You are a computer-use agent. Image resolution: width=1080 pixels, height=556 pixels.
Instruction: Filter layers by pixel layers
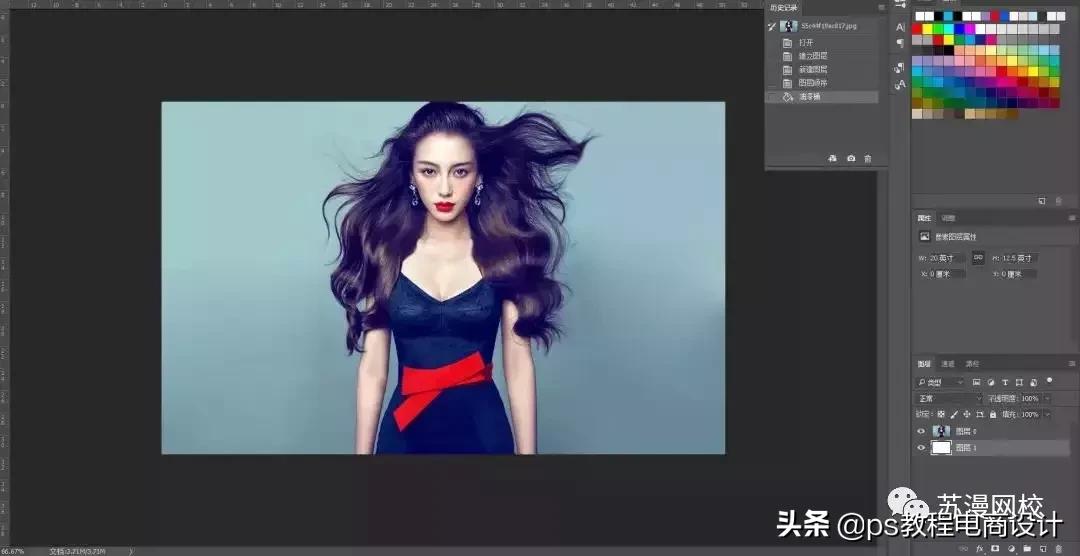977,382
